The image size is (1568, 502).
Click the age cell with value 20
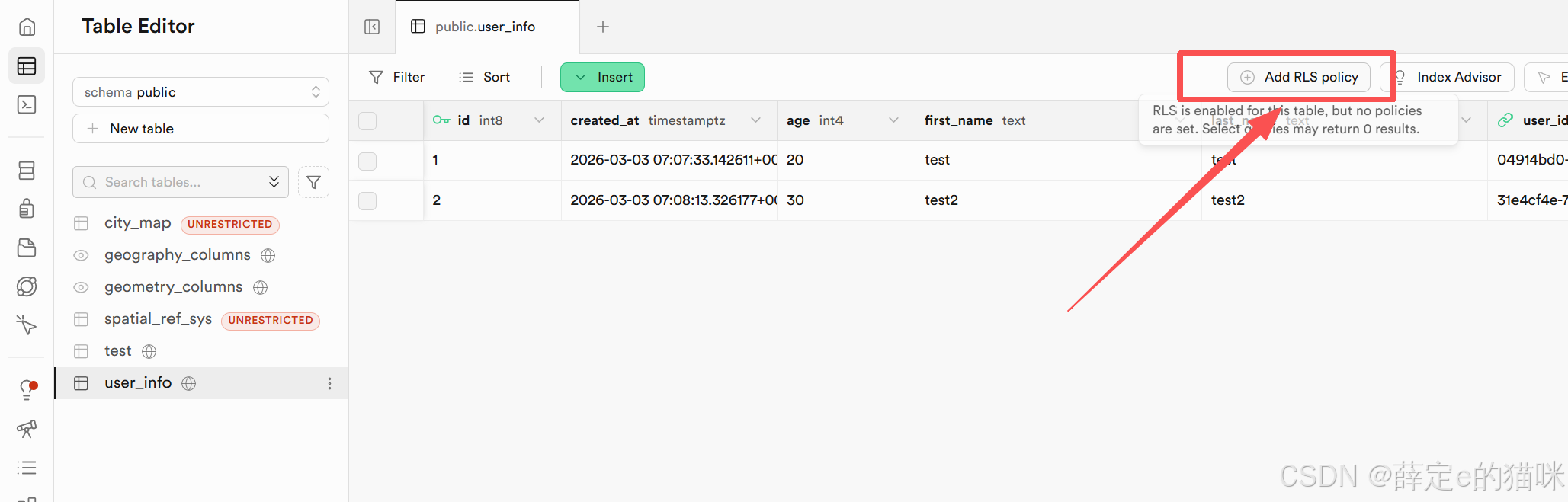click(x=846, y=160)
